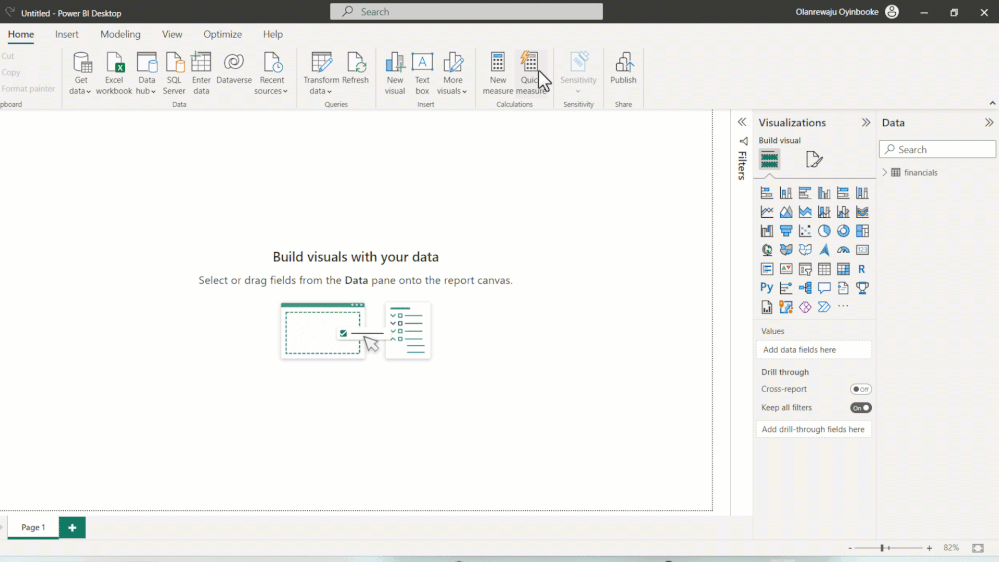Image resolution: width=999 pixels, height=562 pixels.
Task: Insert a Matrix visual
Action: [x=843, y=269]
